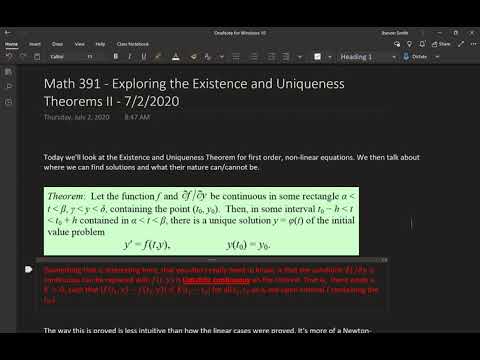Start Dictate with microphone icon
Image resolution: width=480 pixels, height=360 pixels.
tap(415, 57)
